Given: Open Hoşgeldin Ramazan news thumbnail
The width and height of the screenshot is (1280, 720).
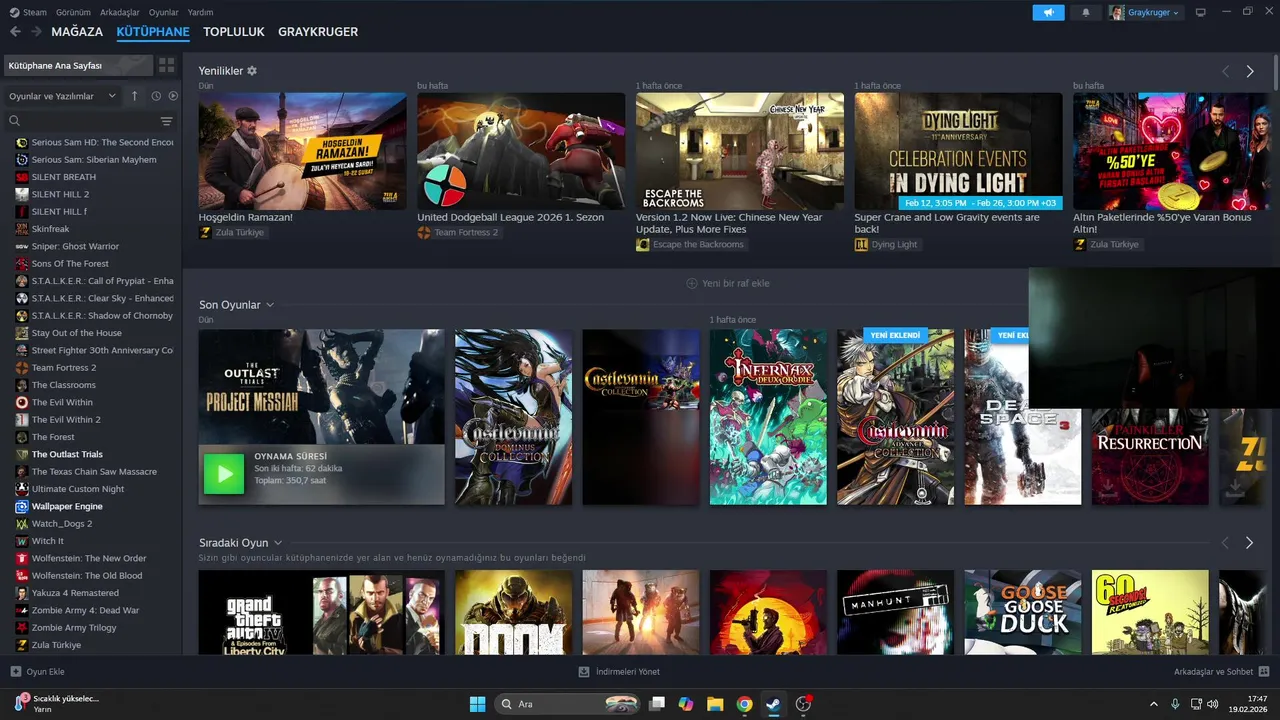Looking at the screenshot, I should 302,151.
